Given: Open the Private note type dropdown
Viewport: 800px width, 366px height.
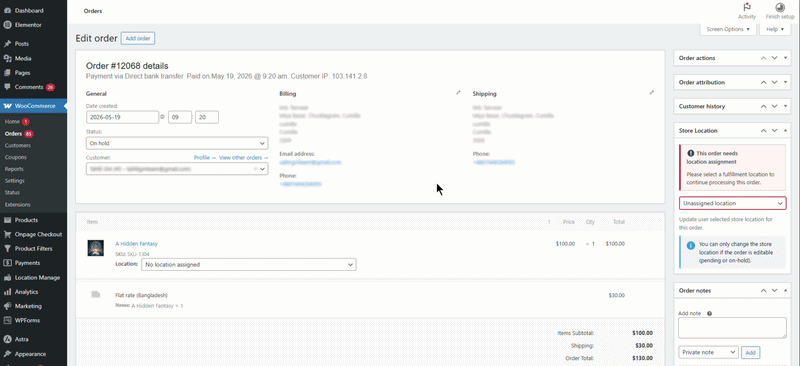Looking at the screenshot, I should [709, 352].
